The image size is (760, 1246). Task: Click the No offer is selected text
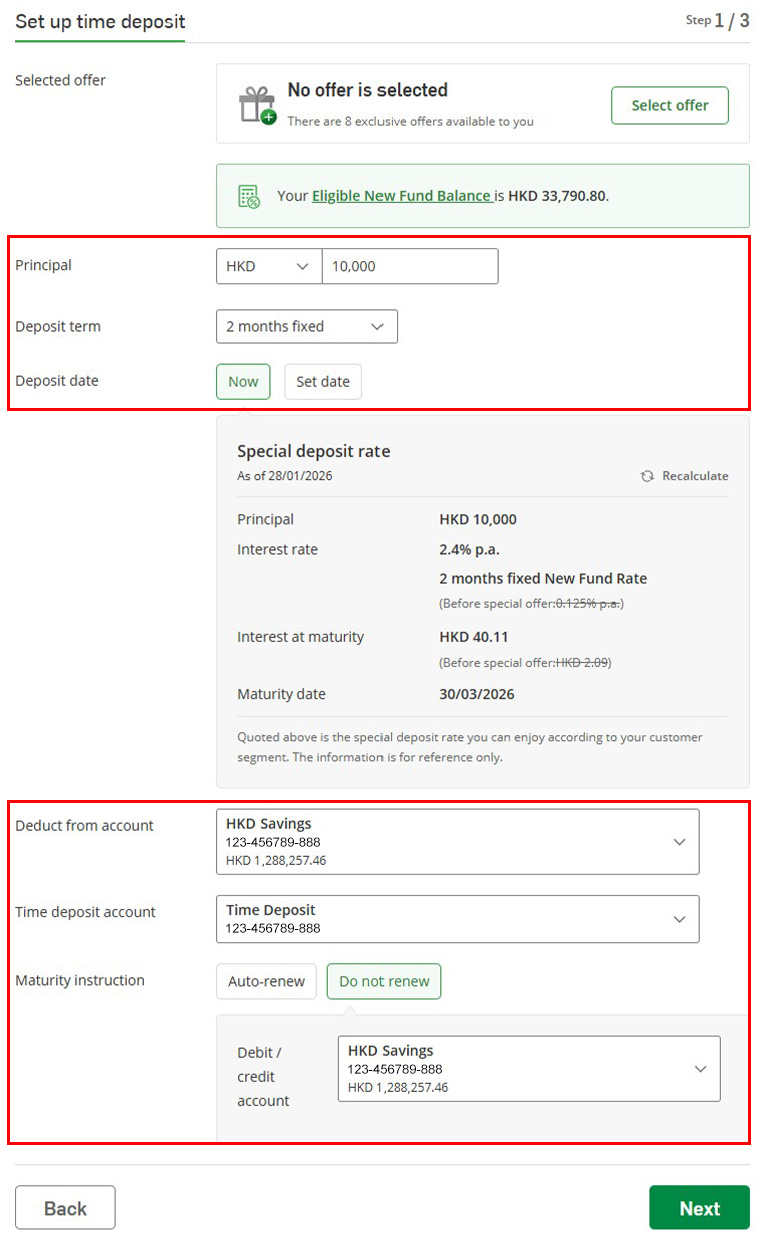[x=367, y=90]
